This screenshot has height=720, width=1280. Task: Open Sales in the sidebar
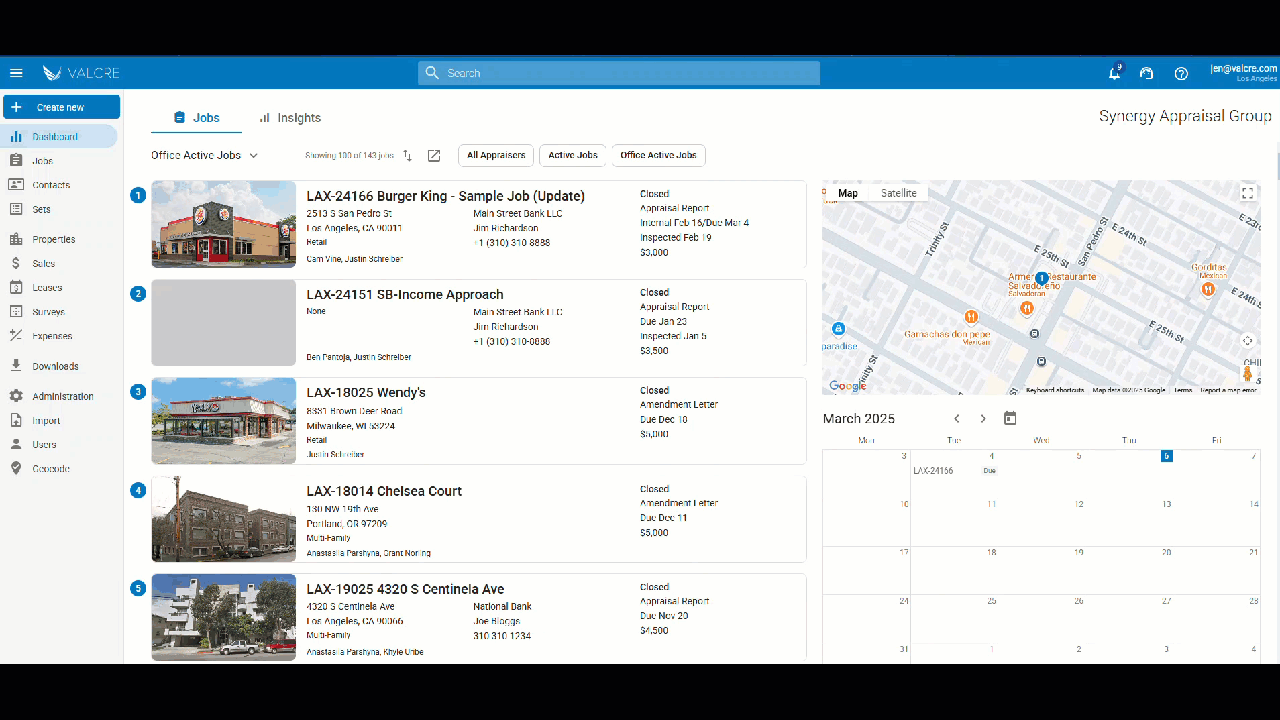[60, 263]
